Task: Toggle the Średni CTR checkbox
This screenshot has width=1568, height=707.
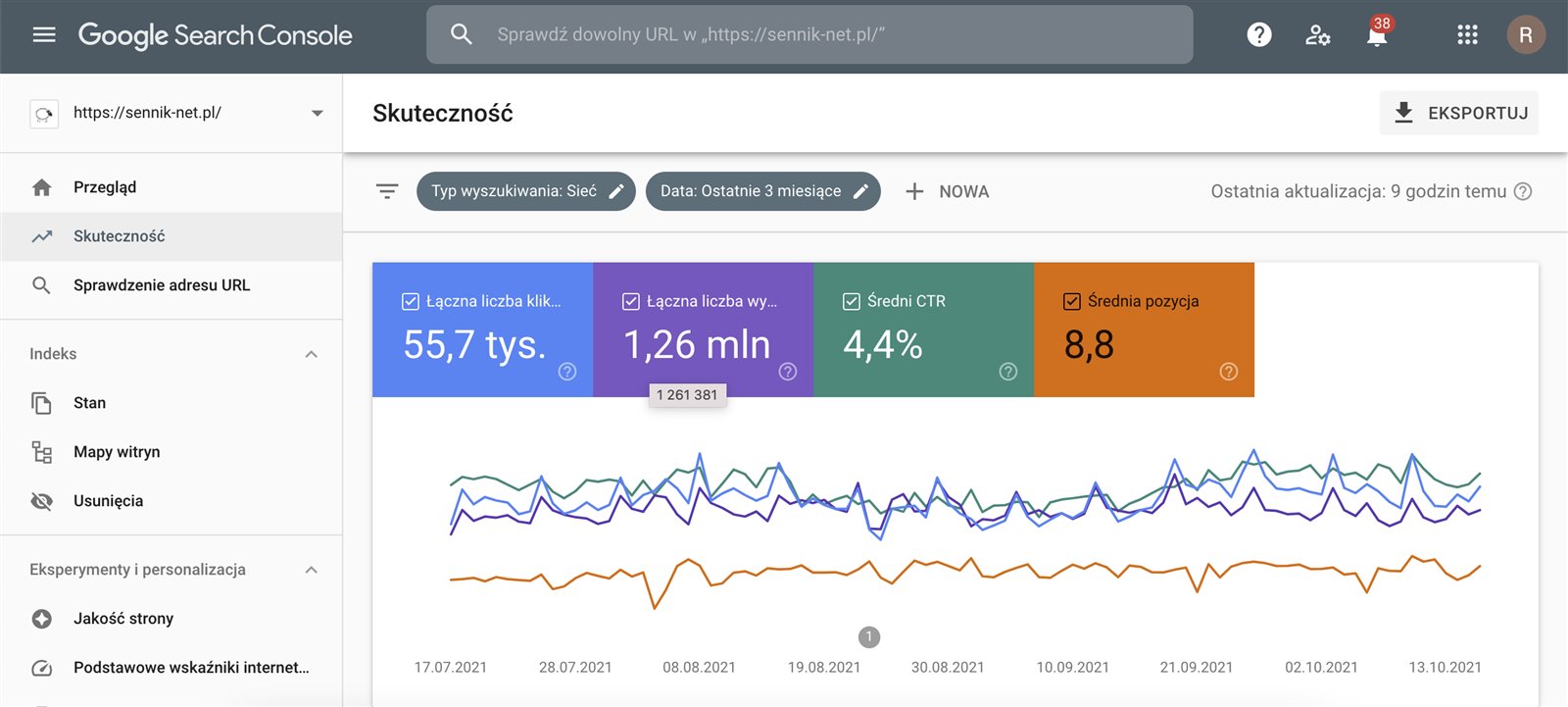Action: 852,301
